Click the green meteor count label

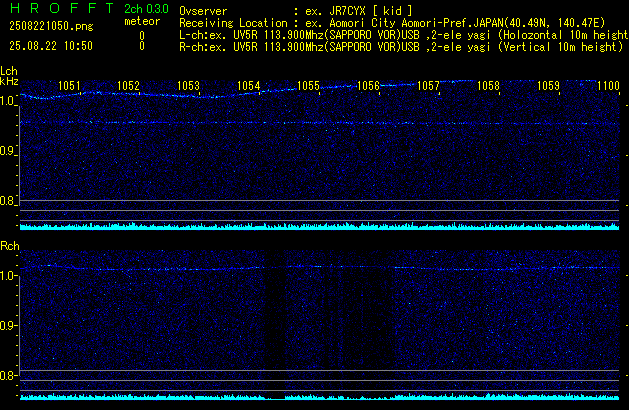tap(142, 21)
